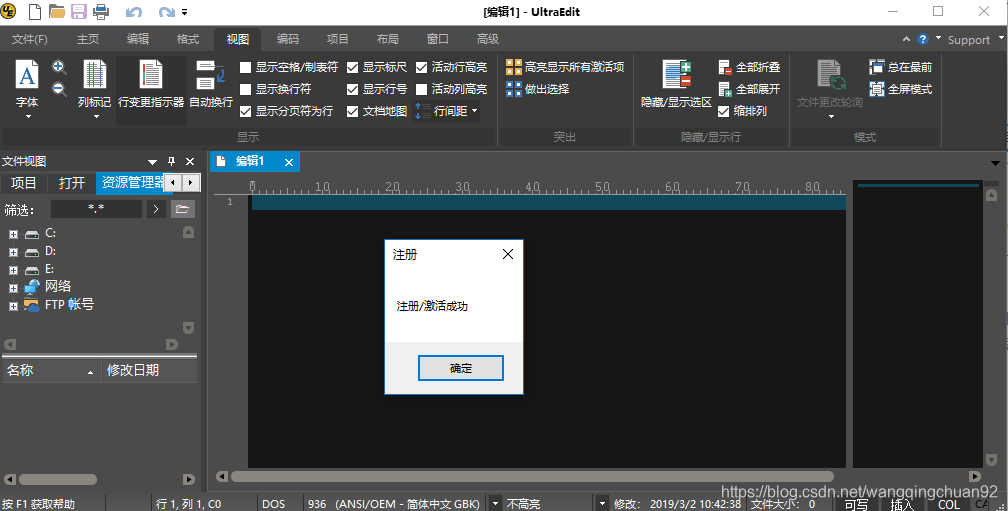Screen dimensions: 1008x511
Task: Open quick access toolbar customize dropdown
Action: tap(184, 12)
